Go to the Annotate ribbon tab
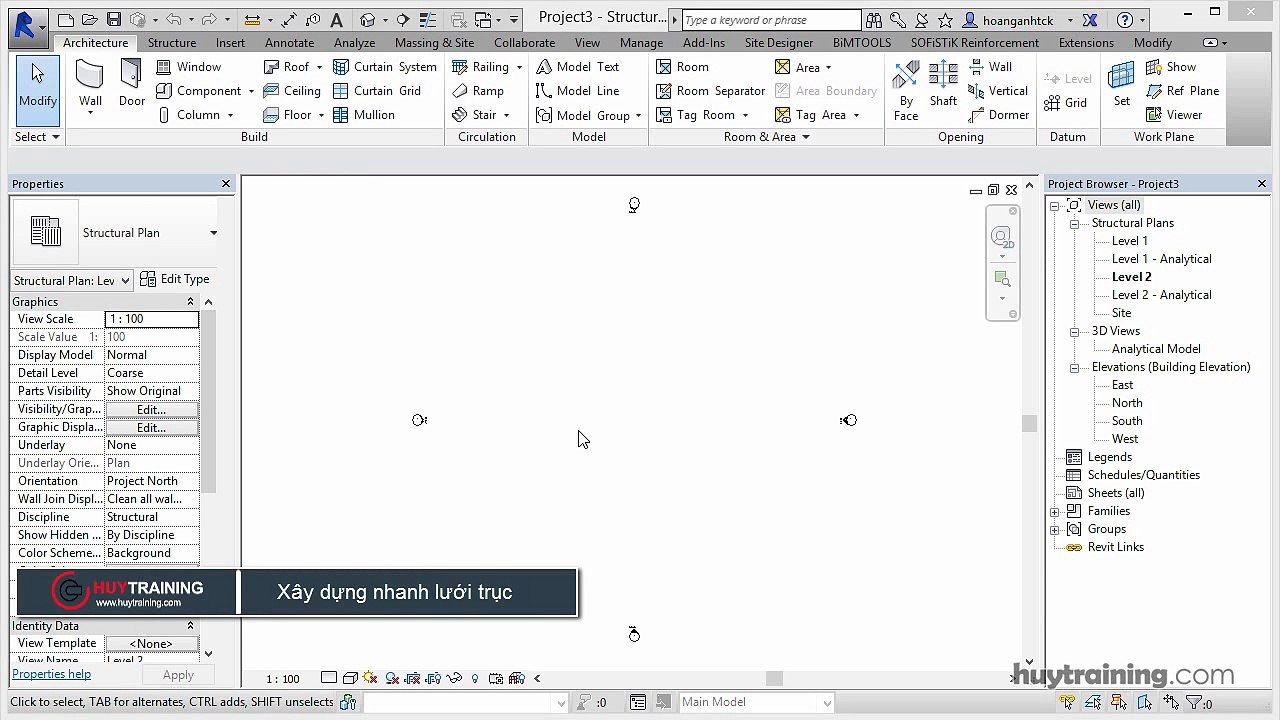 coord(290,43)
